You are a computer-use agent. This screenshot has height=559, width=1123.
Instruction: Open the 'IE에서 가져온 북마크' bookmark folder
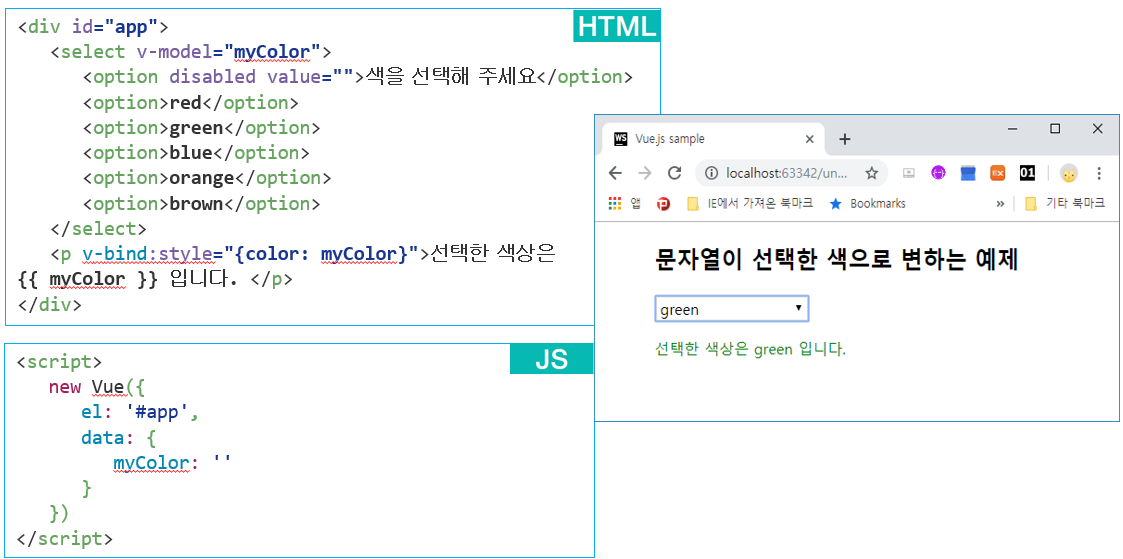[x=750, y=204]
